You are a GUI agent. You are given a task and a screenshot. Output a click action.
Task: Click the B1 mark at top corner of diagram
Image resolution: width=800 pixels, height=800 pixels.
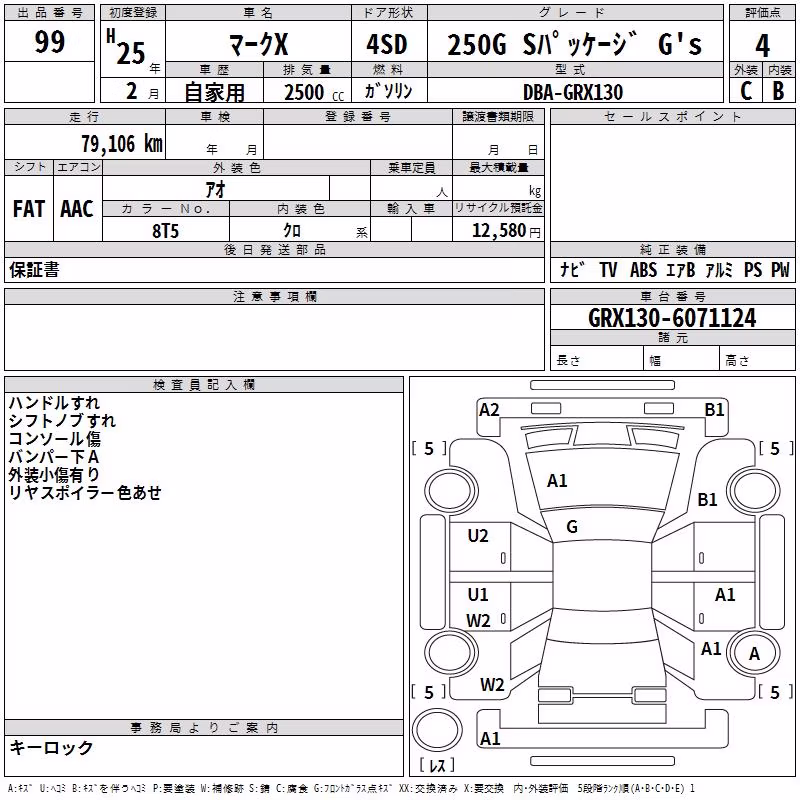tap(714, 410)
